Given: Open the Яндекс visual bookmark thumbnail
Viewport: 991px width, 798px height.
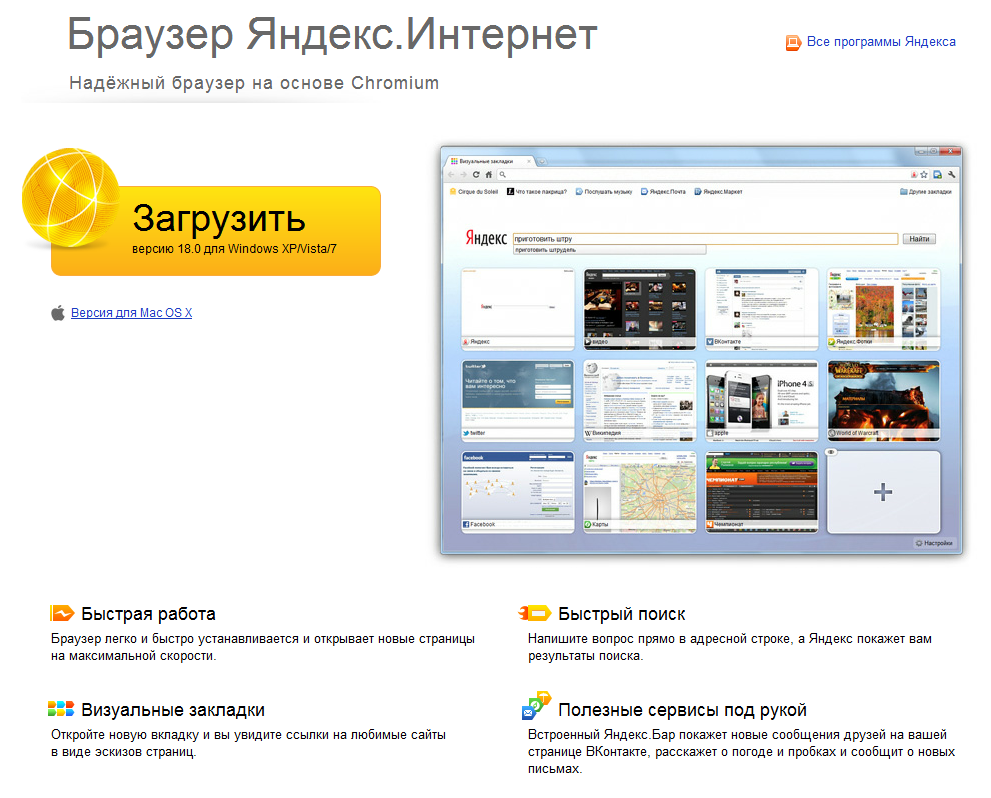Looking at the screenshot, I should pyautogui.click(x=518, y=308).
